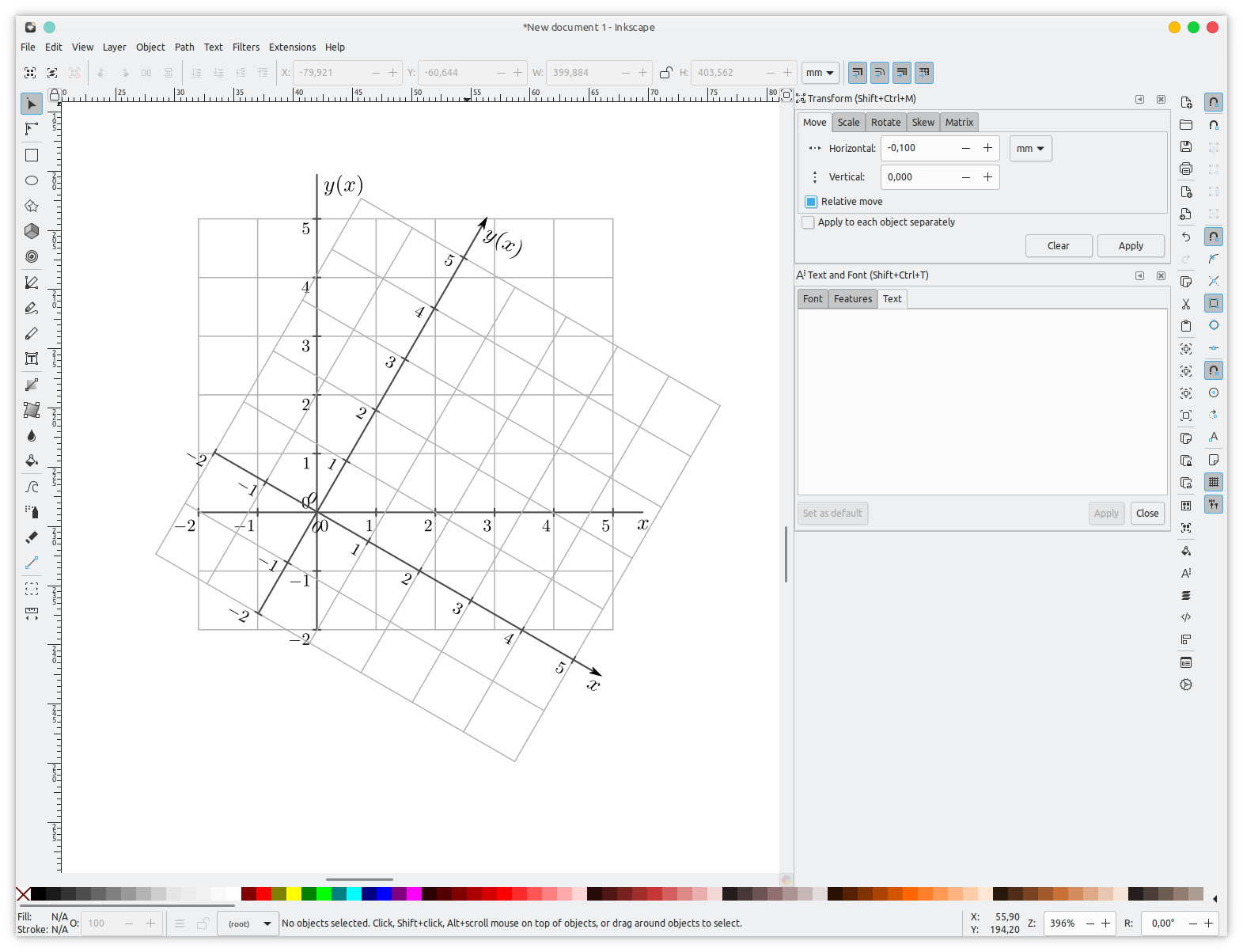Click the Undo icon in command bar

coord(1186,237)
